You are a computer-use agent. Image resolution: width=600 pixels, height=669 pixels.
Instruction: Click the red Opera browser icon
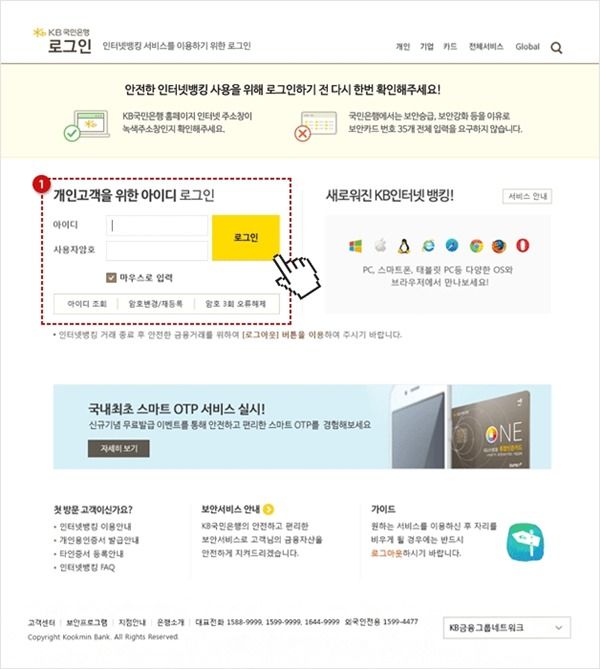point(522,245)
